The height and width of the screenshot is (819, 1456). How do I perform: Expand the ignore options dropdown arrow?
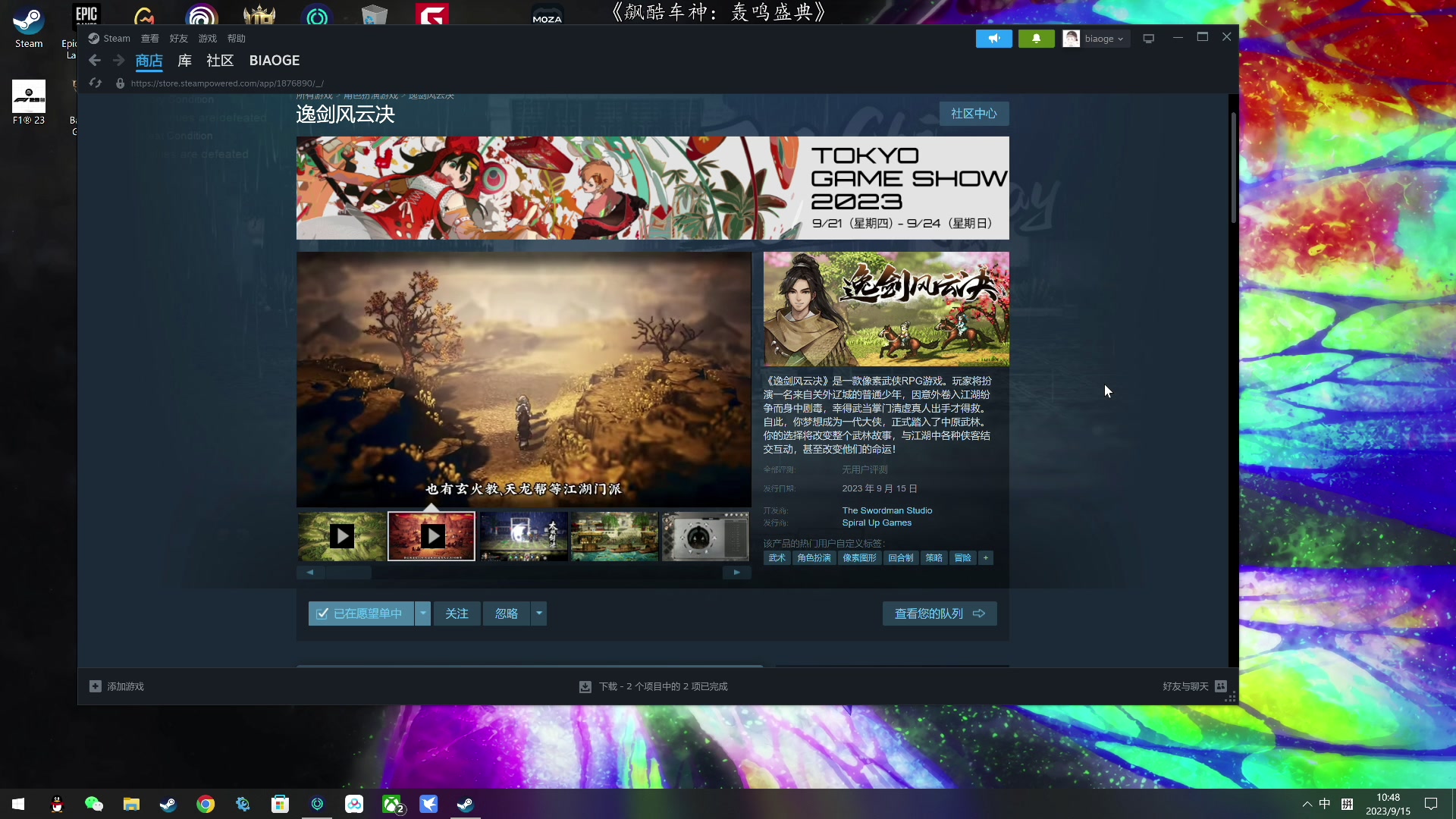click(539, 613)
